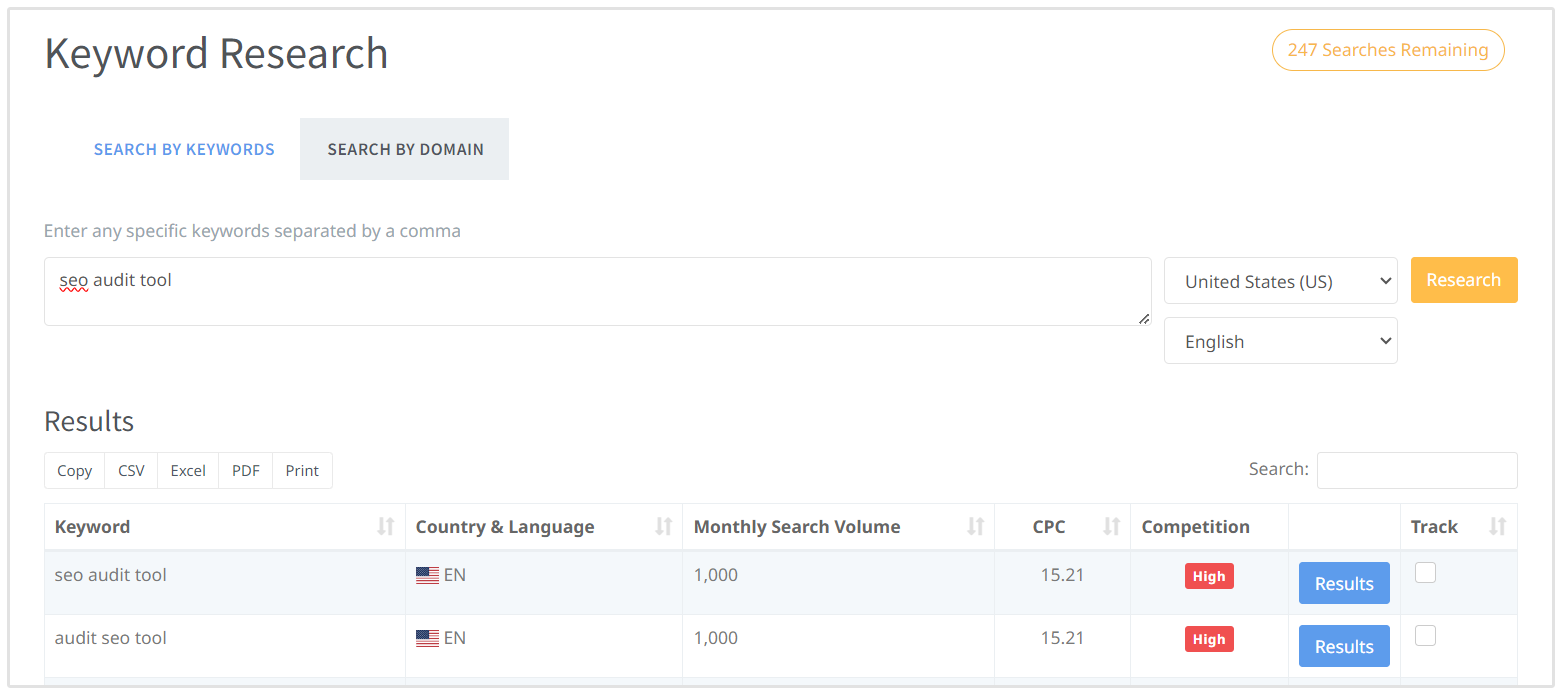Screen dimensions: 1562x695
Task: Export results as PDF
Action: [x=245, y=471]
